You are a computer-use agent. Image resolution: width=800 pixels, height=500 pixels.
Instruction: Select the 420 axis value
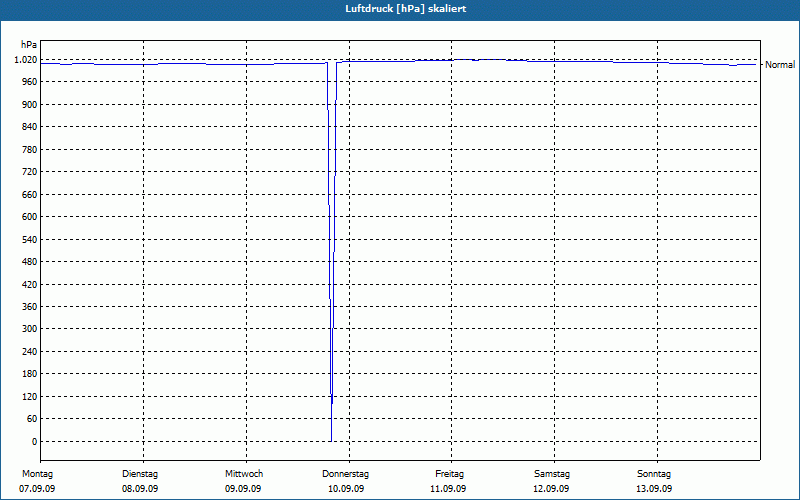[30, 284]
